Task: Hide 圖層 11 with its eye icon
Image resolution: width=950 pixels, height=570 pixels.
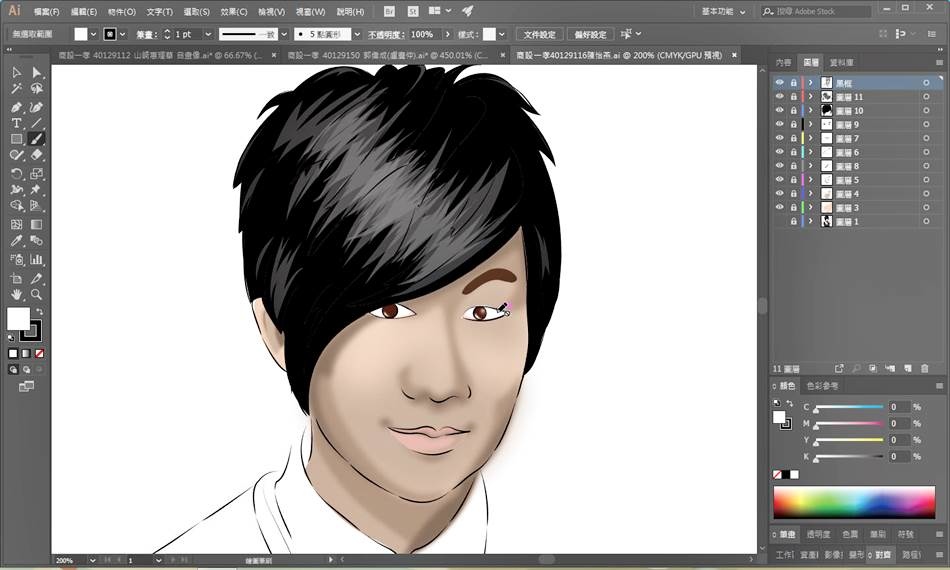Action: (780, 97)
